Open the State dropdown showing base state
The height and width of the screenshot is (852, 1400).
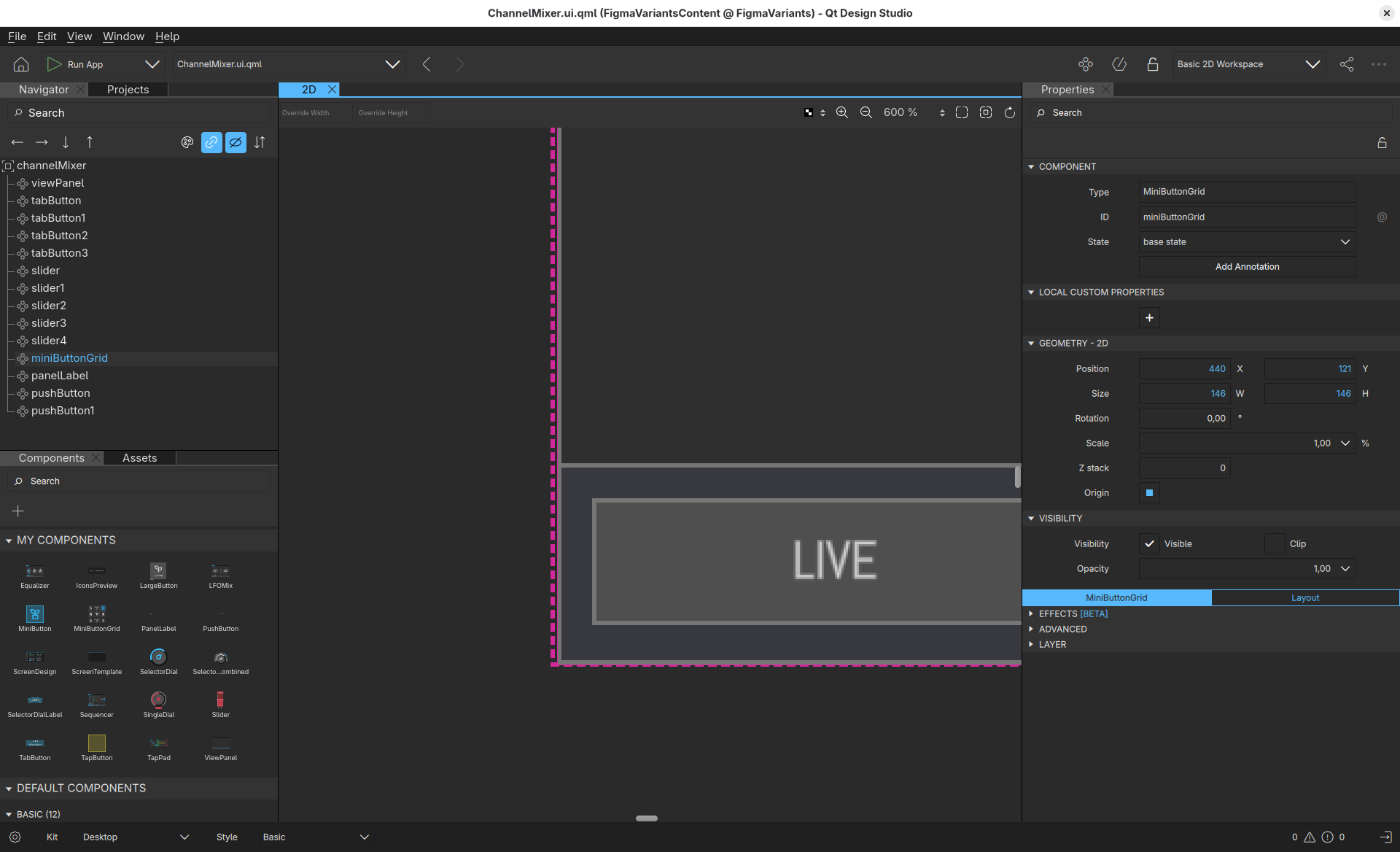(x=1247, y=242)
